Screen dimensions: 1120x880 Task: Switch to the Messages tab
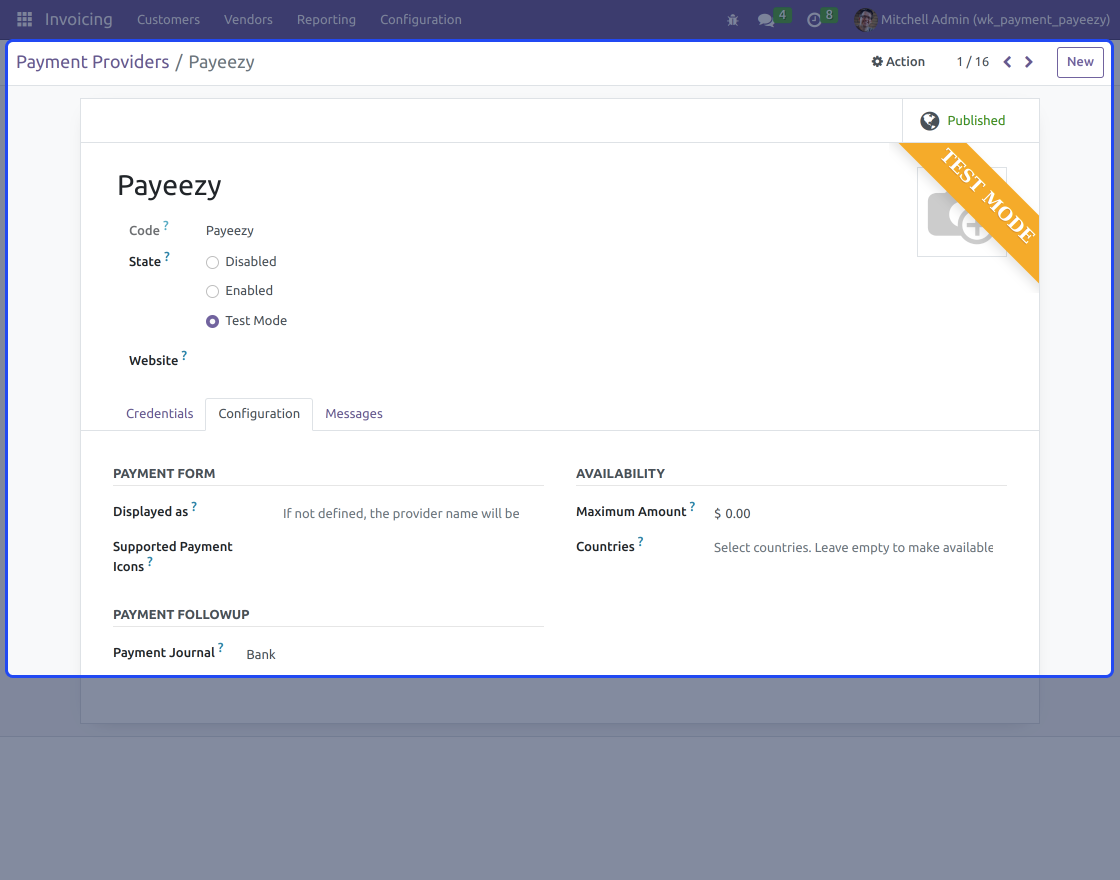[354, 414]
